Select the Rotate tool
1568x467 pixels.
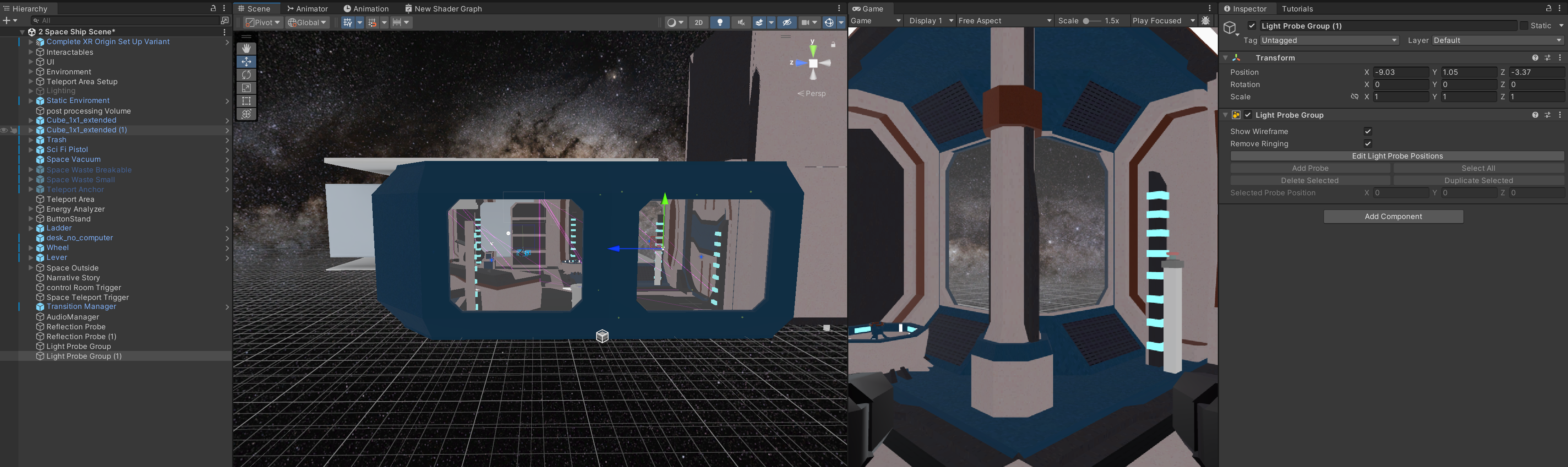click(x=246, y=74)
